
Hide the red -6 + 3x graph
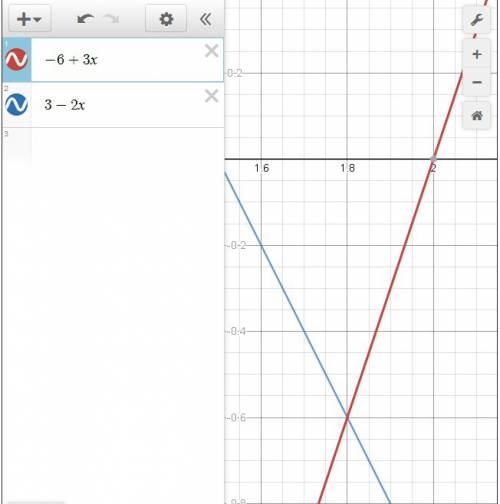pos(17,59)
